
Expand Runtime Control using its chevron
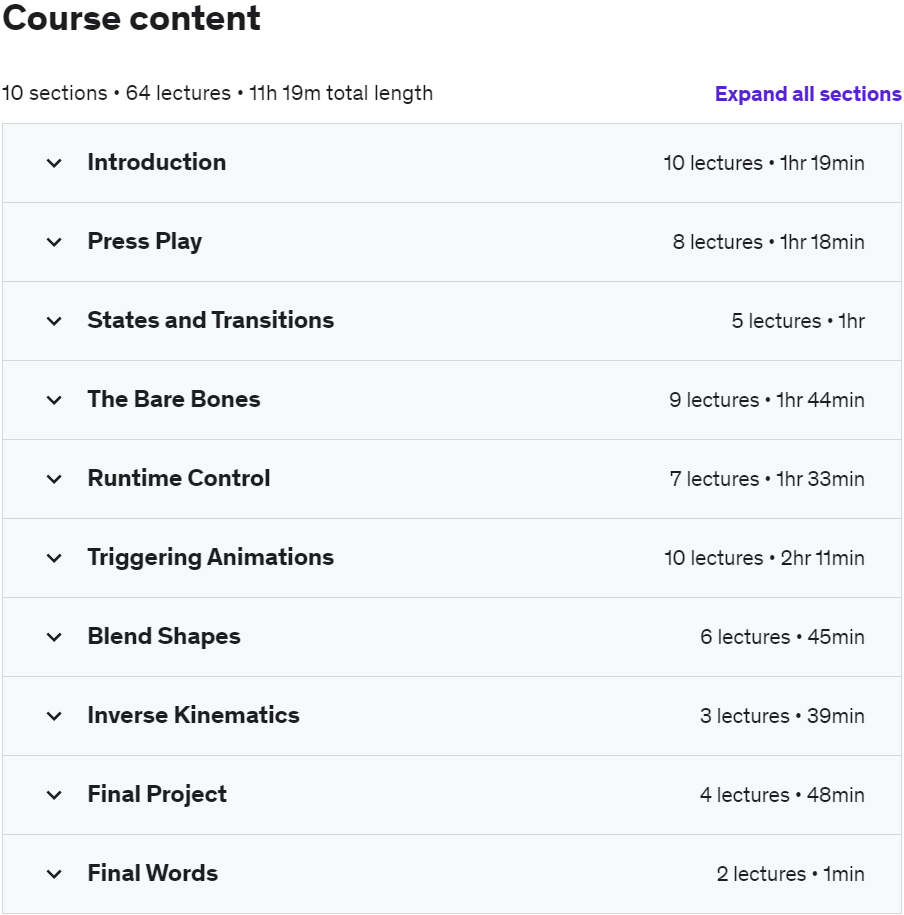point(54,479)
